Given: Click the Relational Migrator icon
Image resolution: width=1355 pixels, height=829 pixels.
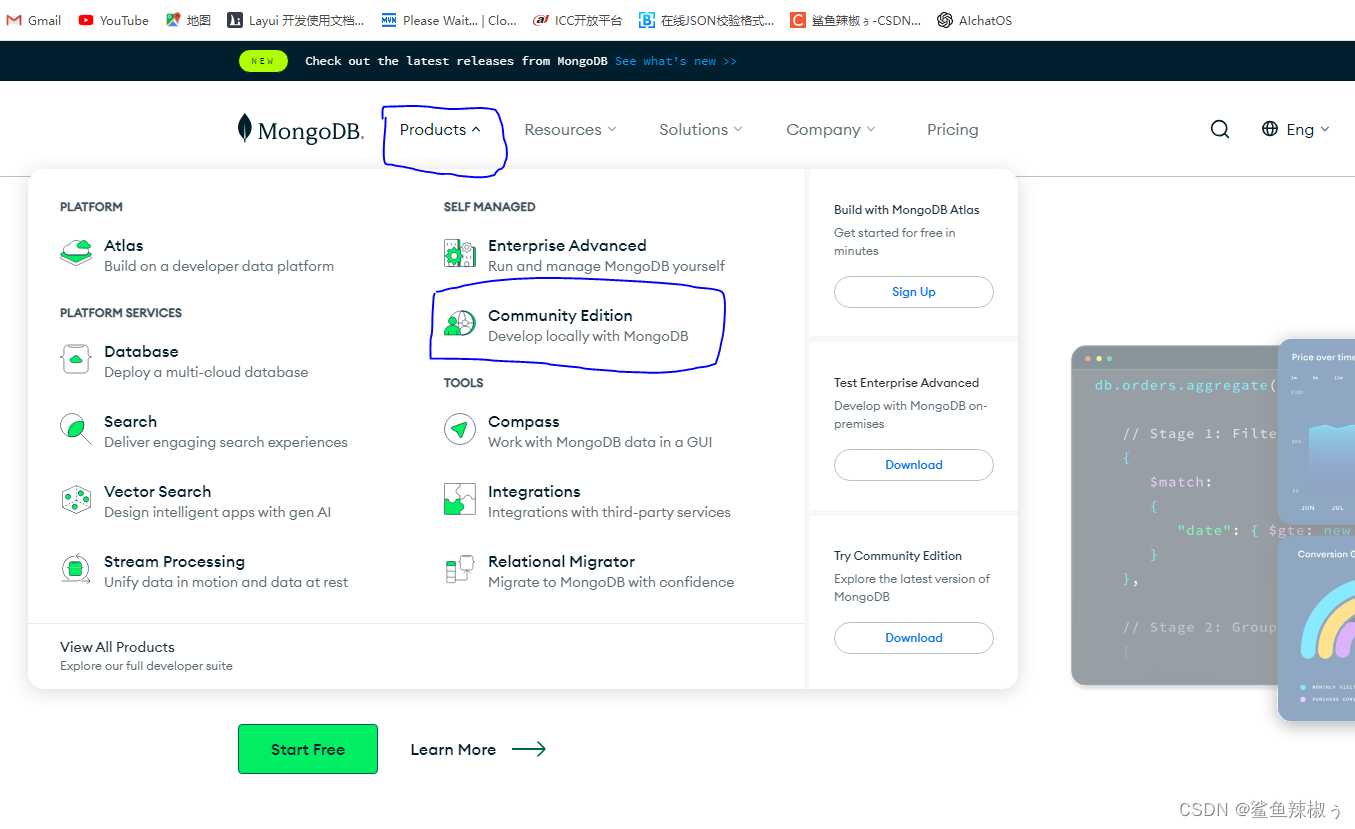Looking at the screenshot, I should point(459,569).
